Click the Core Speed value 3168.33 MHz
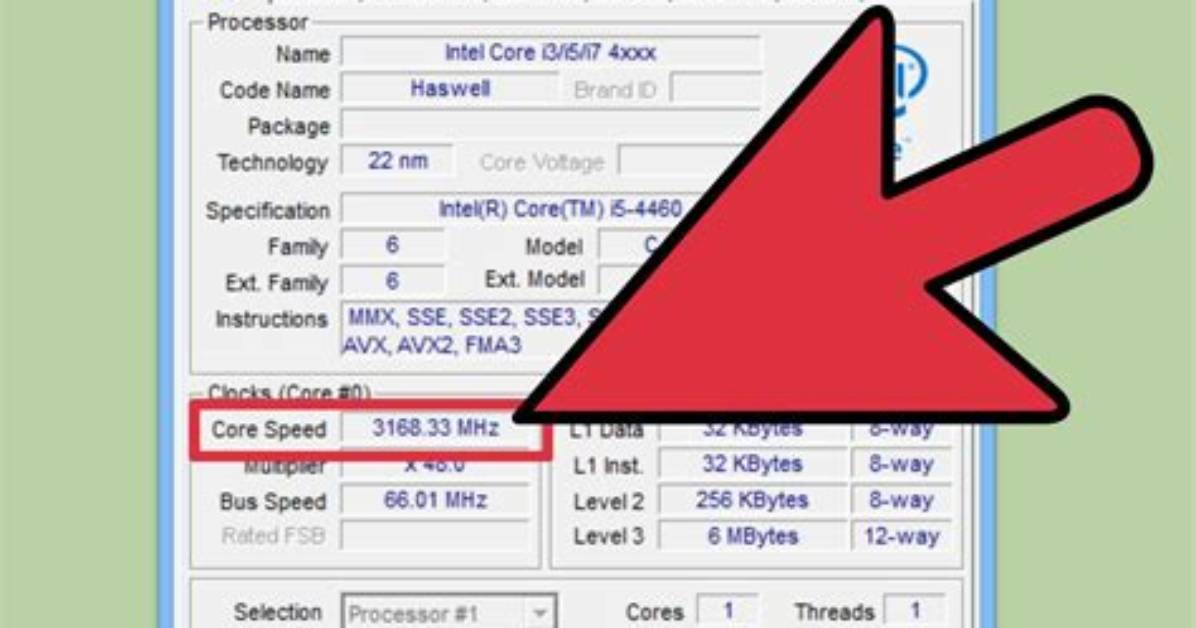 (436, 428)
